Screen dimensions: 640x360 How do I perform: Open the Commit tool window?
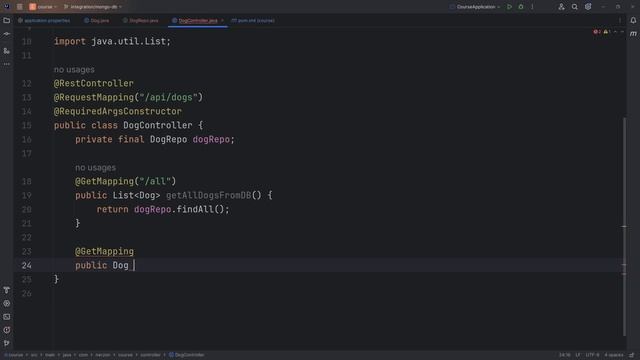coord(7,34)
